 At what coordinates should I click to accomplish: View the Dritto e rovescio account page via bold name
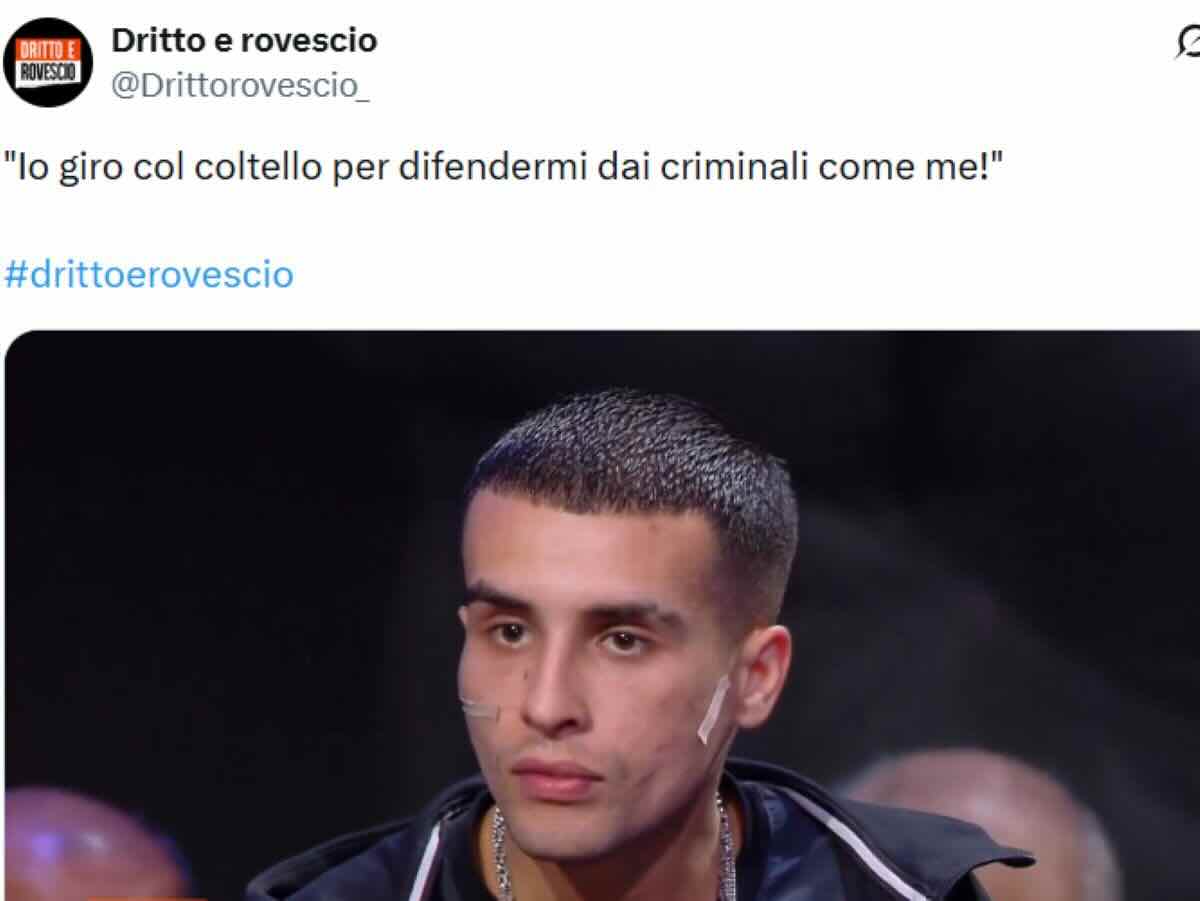(244, 41)
